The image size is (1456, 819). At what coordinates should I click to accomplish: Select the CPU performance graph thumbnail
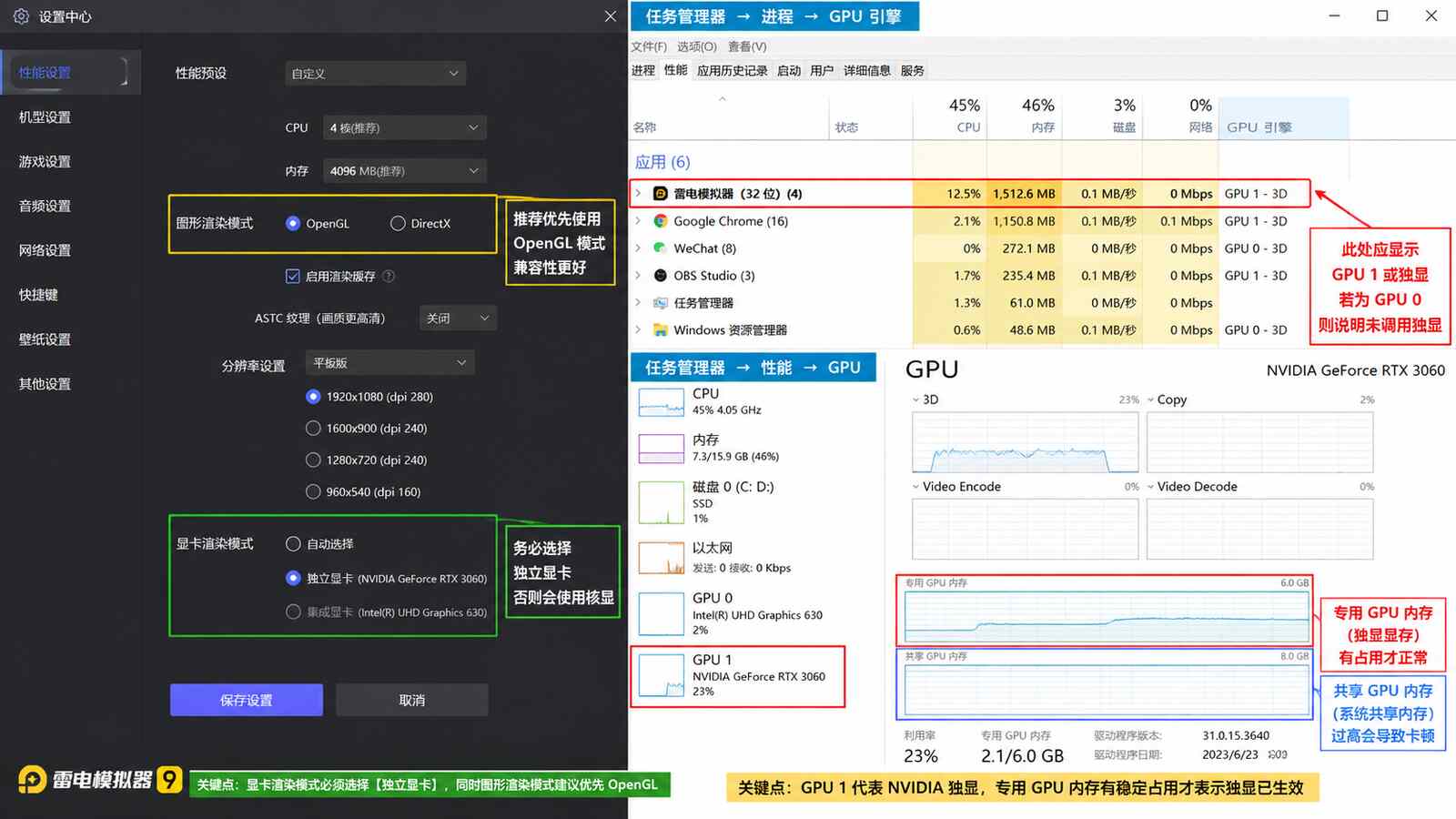662,403
